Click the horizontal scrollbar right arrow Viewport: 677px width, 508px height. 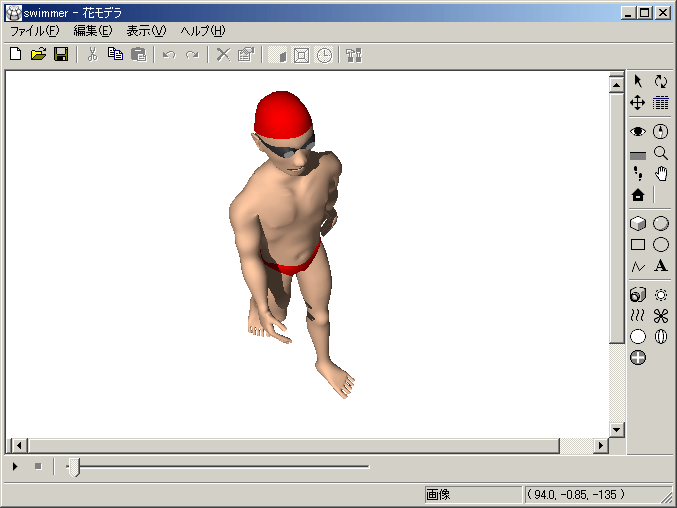coord(601,445)
